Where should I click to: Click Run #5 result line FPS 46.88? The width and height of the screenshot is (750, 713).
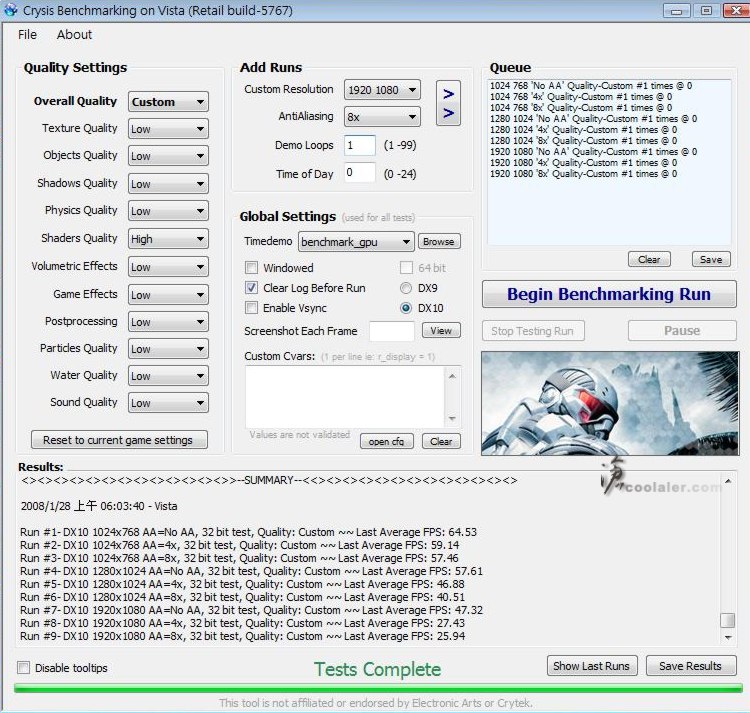[x=242, y=584]
